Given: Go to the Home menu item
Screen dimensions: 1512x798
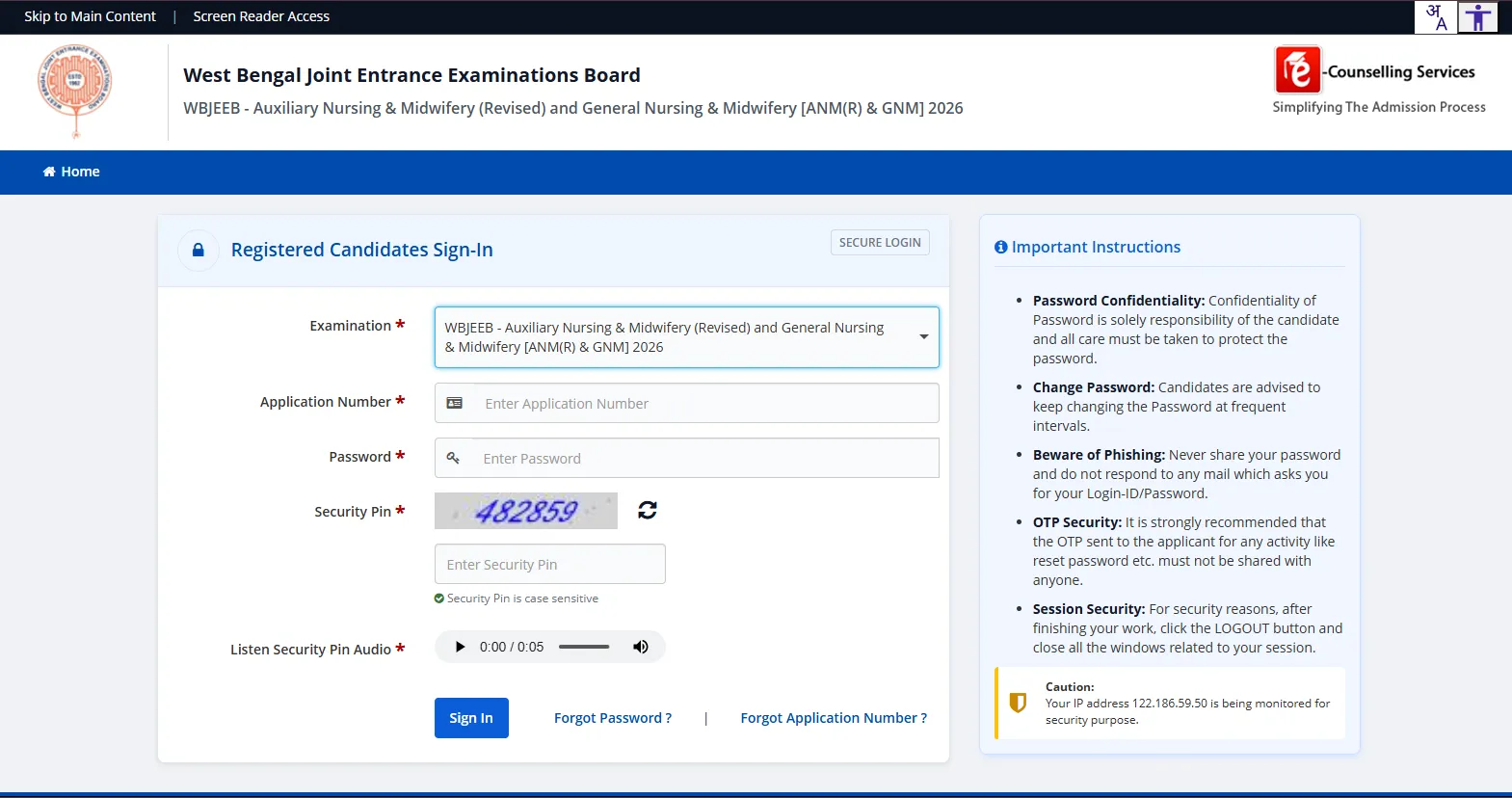Looking at the screenshot, I should (x=71, y=172).
